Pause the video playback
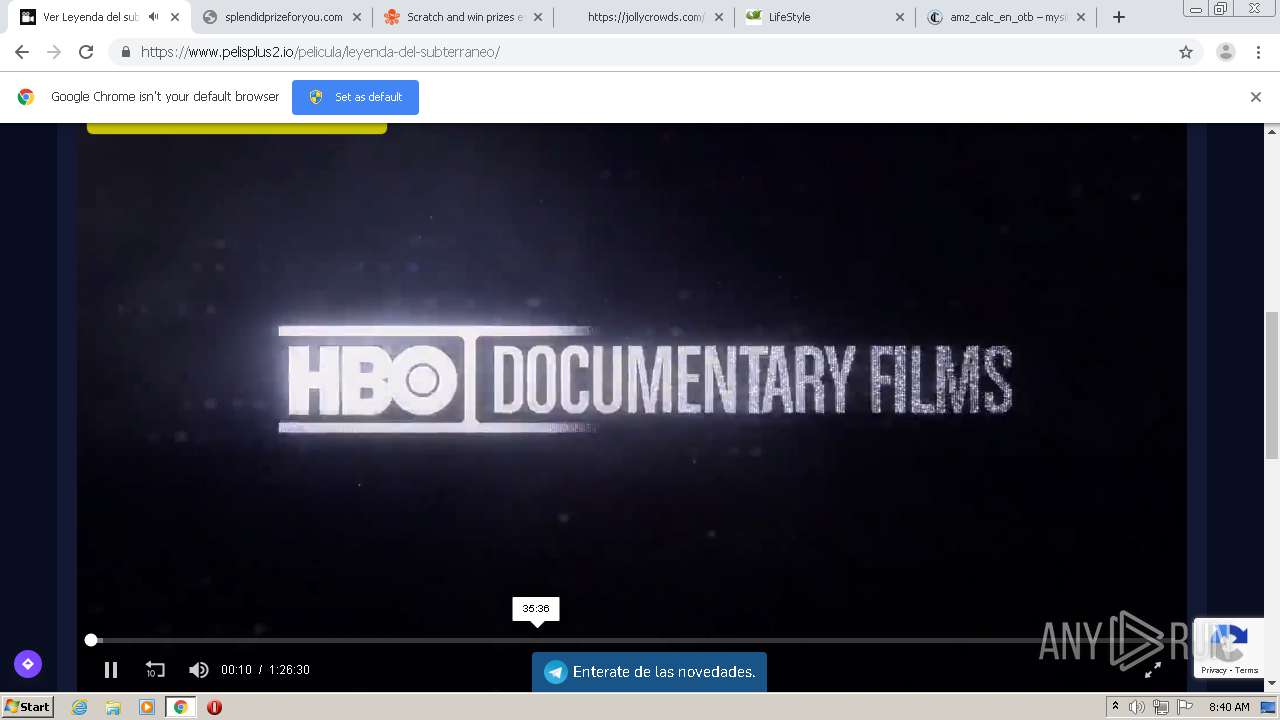This screenshot has width=1280, height=720. click(x=111, y=670)
